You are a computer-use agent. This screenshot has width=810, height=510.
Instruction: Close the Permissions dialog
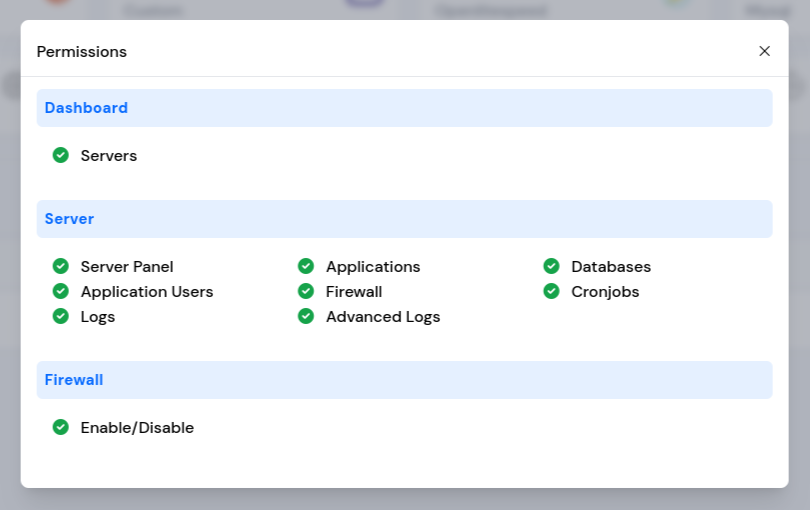click(764, 51)
